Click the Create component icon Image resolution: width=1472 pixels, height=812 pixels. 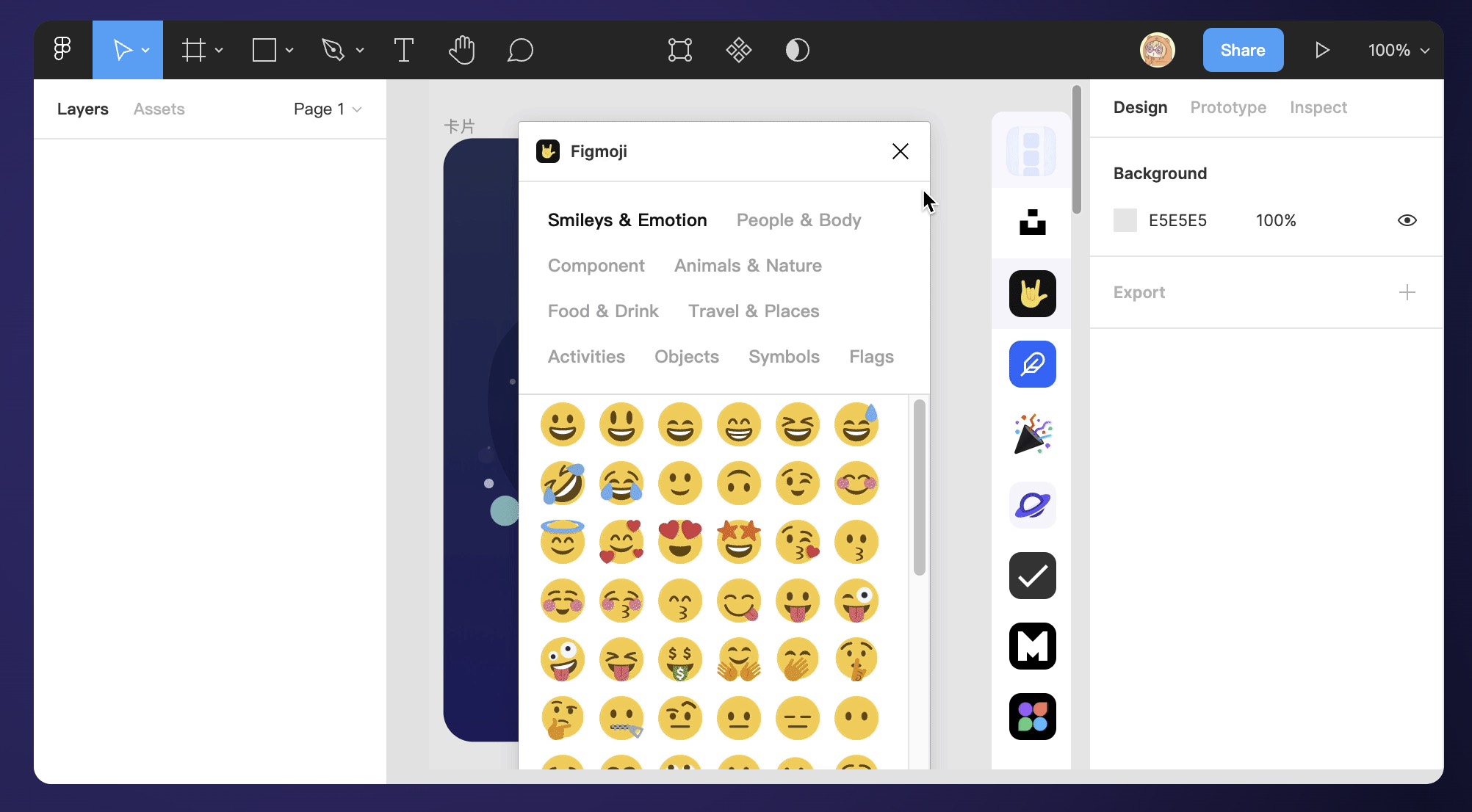pos(739,50)
